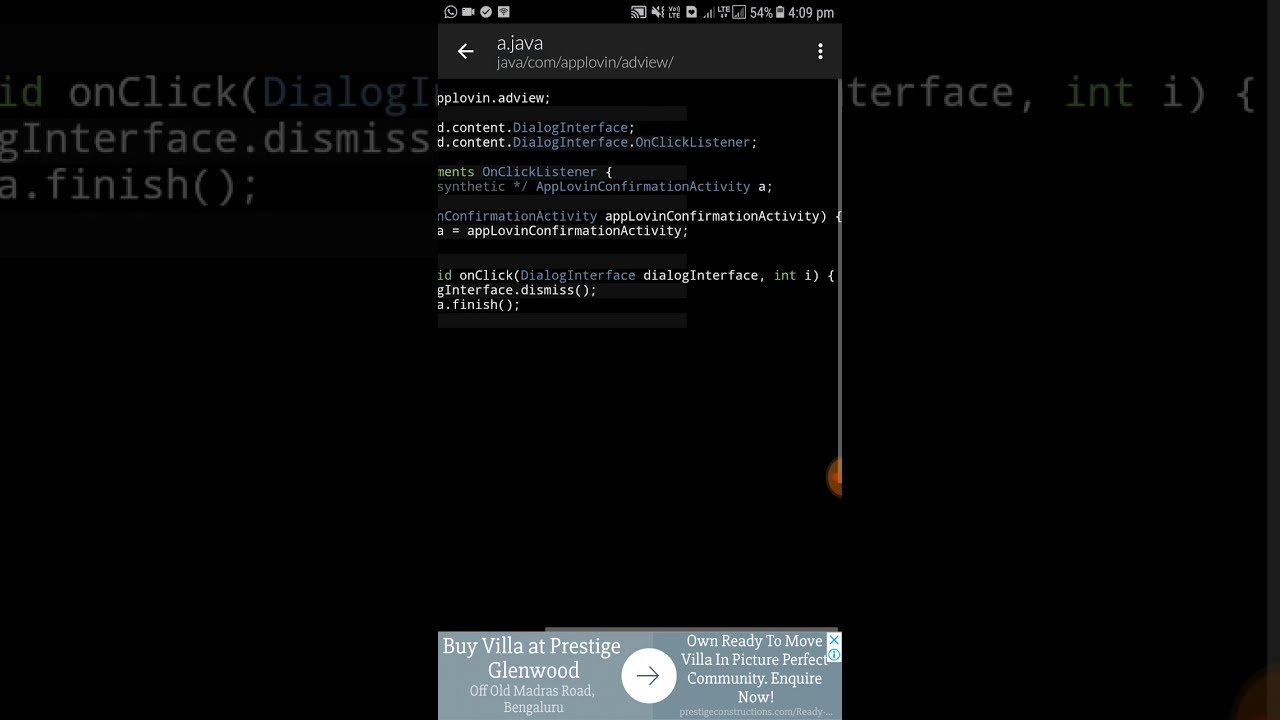
Task: Tap the 'pplovin.adview;' package line
Action: [494, 98]
